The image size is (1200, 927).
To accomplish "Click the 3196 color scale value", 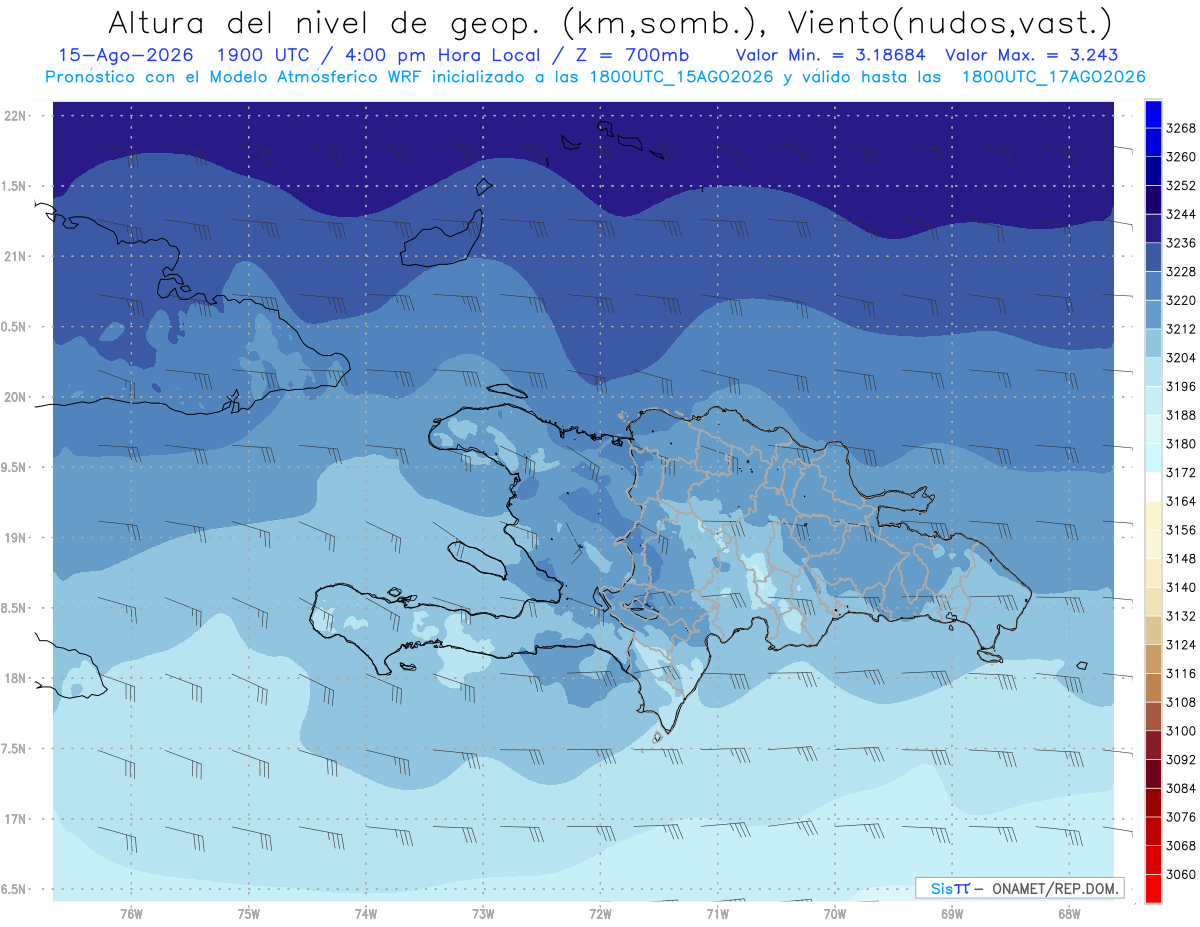I will point(1181,386).
